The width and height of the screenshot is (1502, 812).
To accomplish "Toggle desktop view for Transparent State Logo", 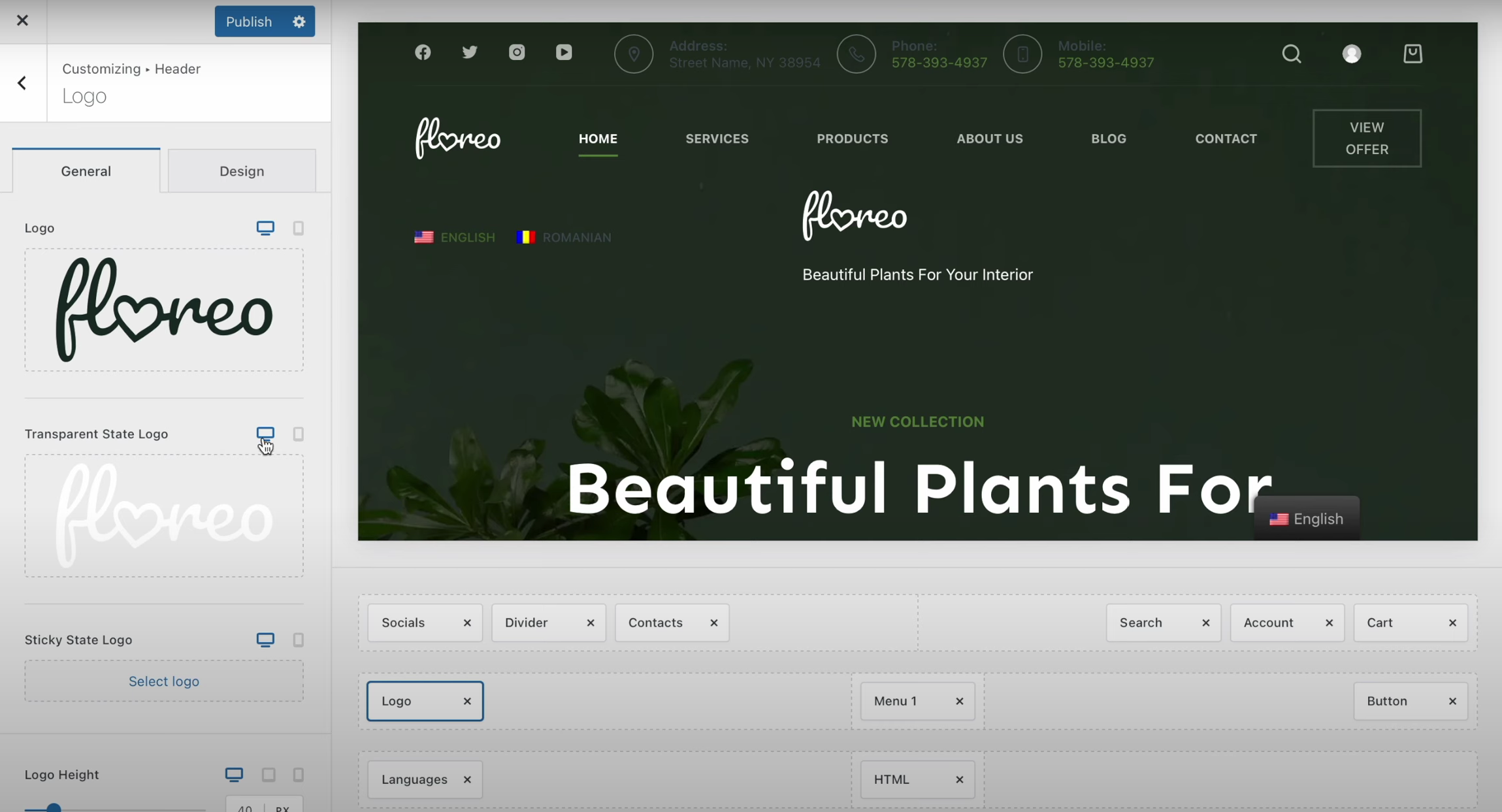I will click(265, 434).
